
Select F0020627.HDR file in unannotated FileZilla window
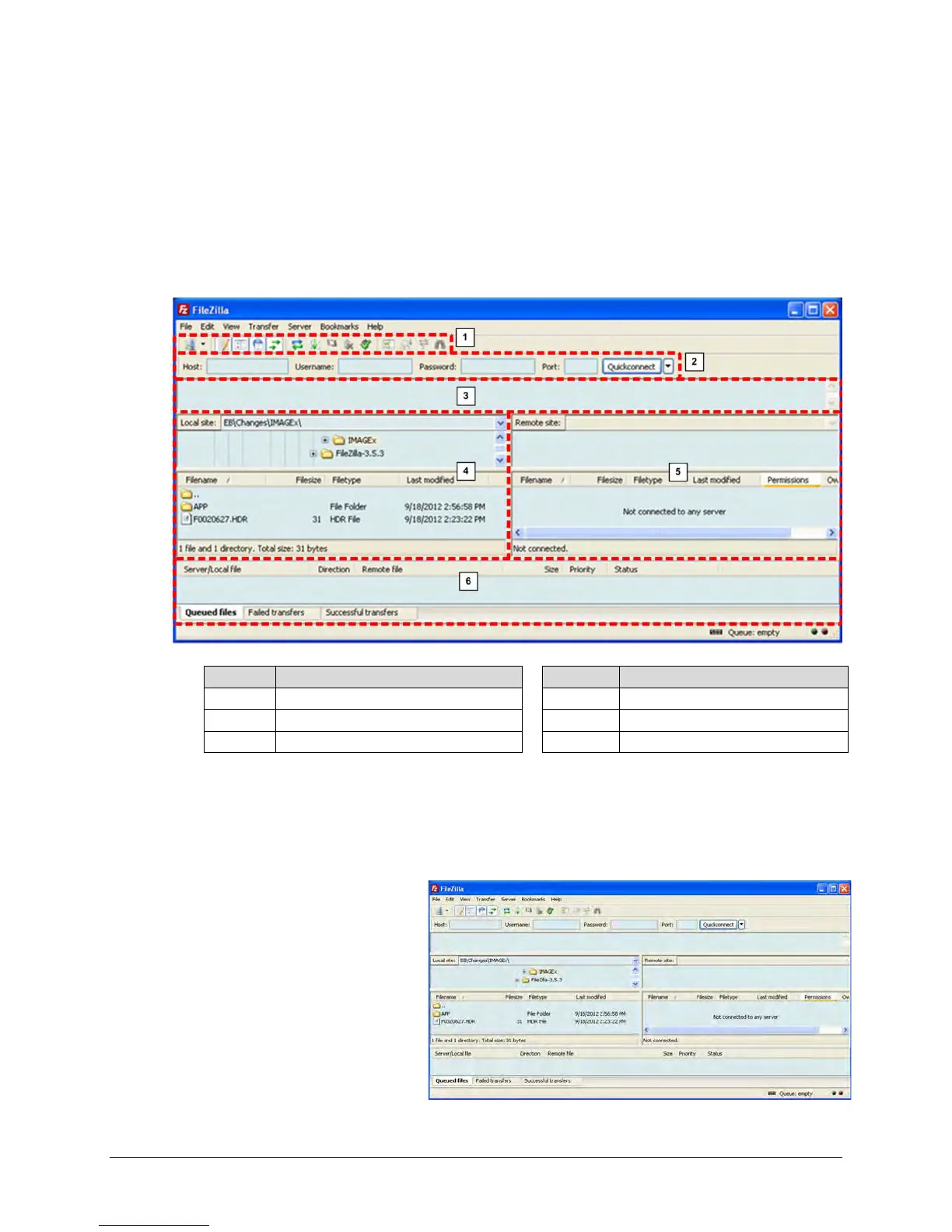point(453,1021)
